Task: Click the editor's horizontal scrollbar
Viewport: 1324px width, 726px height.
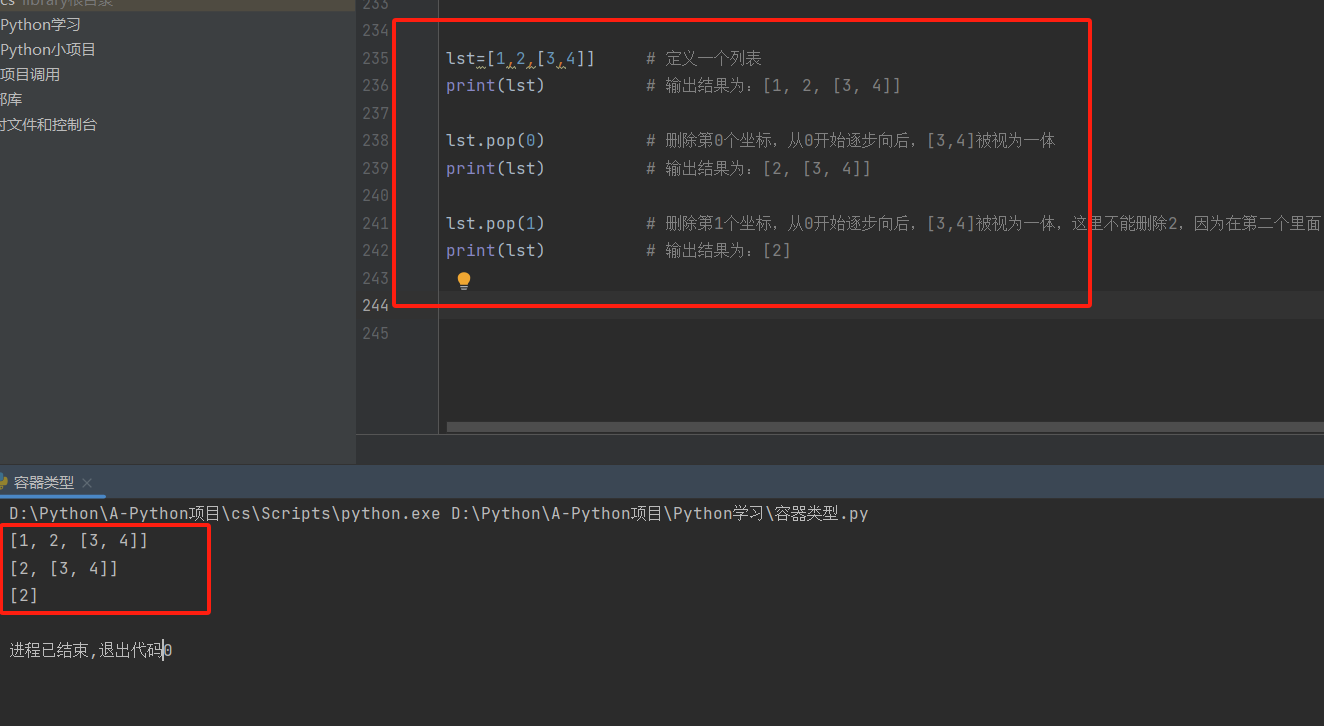Action: [885, 427]
